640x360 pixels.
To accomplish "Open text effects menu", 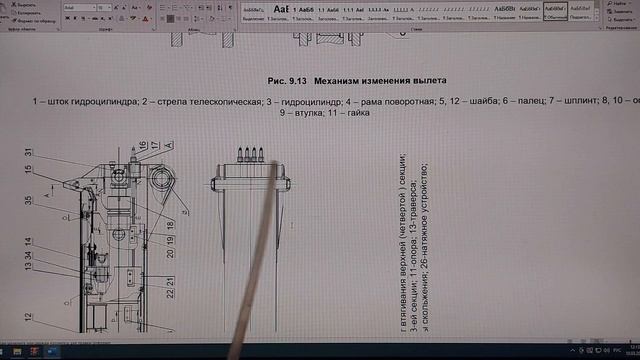I will (121, 18).
